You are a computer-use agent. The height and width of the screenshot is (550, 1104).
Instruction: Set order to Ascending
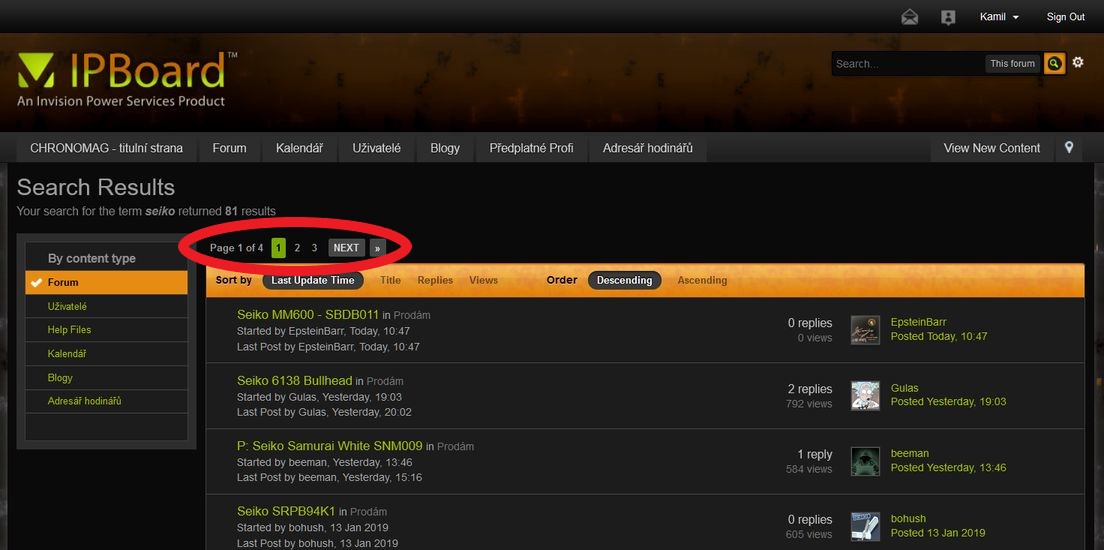[702, 280]
